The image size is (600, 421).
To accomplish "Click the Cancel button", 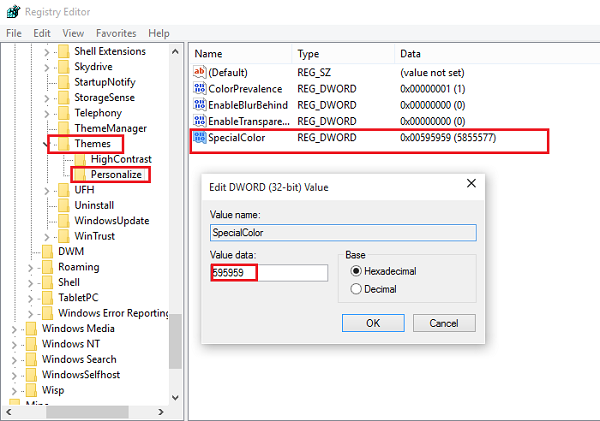I will click(444, 323).
